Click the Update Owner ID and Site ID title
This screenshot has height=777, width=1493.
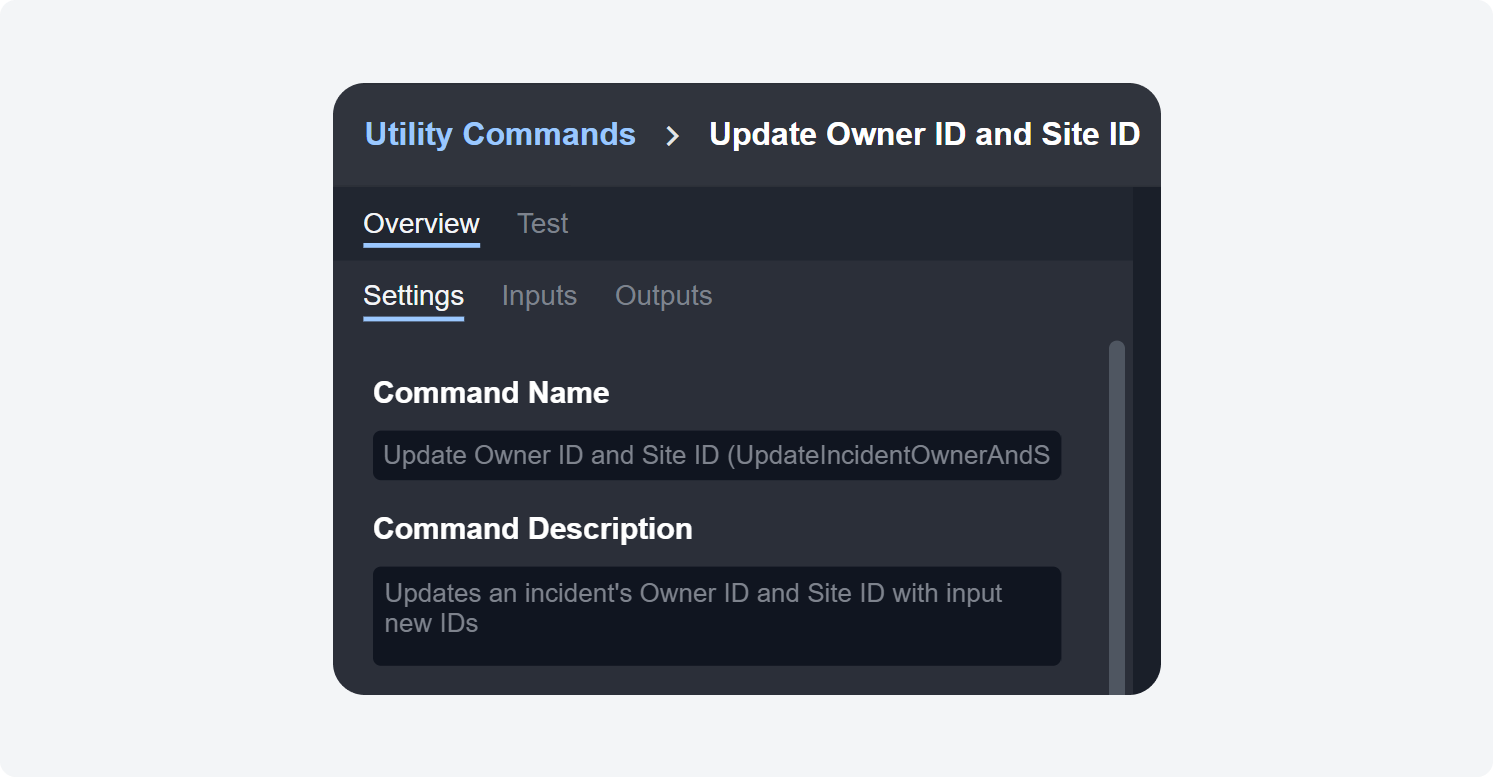click(924, 134)
